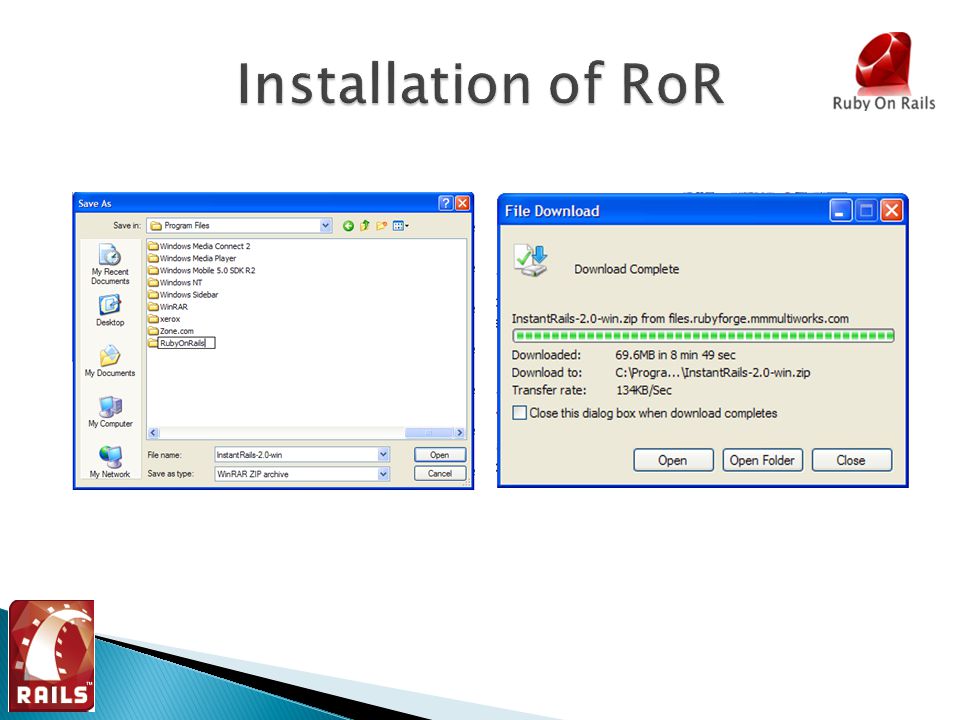Select the Windows Sidebar folder
Viewport: 960px width, 720px height.
tap(184, 295)
